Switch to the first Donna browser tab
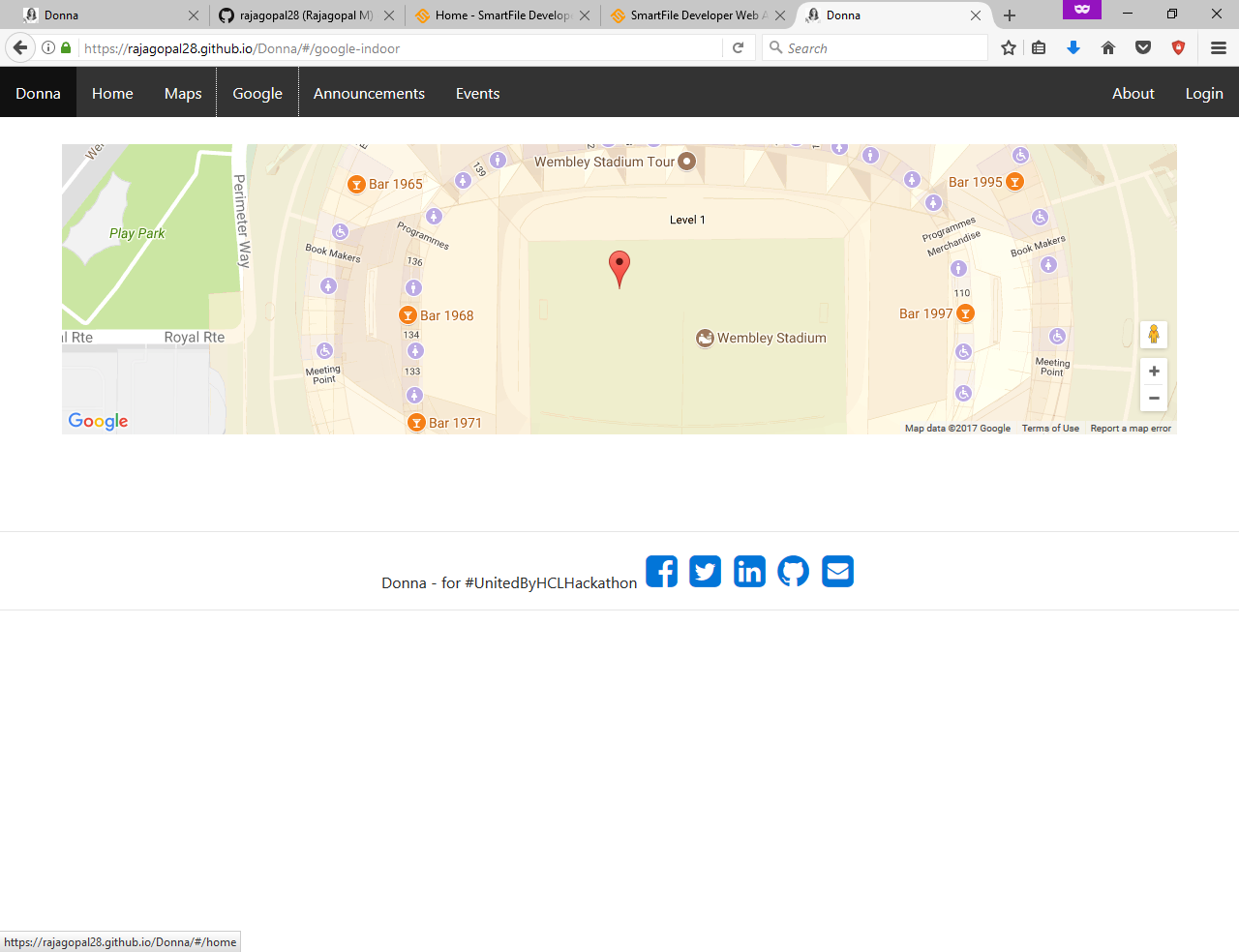Screen dimensions: 1239x952 [110, 15]
